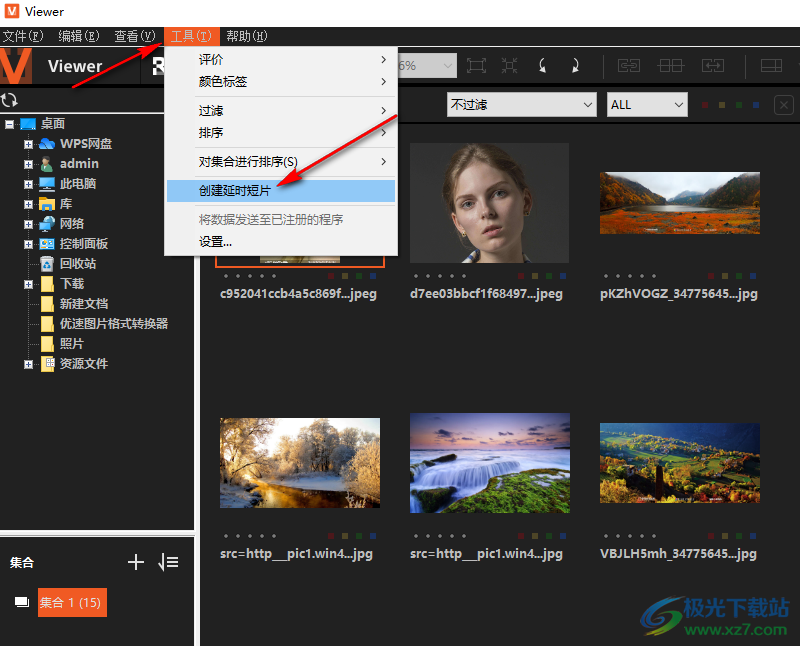Set first rating dot under d7ee03bbcf1f68497
The height and width of the screenshot is (646, 800).
[x=416, y=276]
